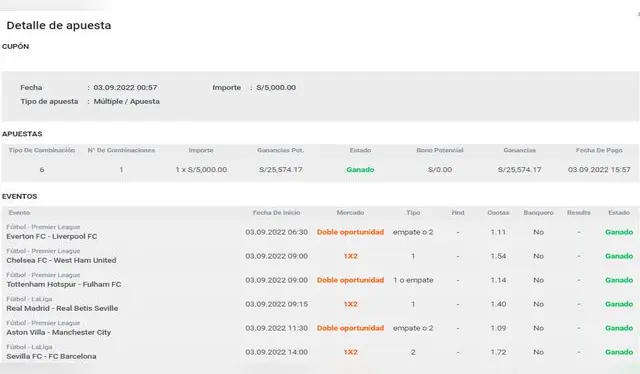Click the Cuotas column header
This screenshot has height=374, width=640.
pos(498,213)
